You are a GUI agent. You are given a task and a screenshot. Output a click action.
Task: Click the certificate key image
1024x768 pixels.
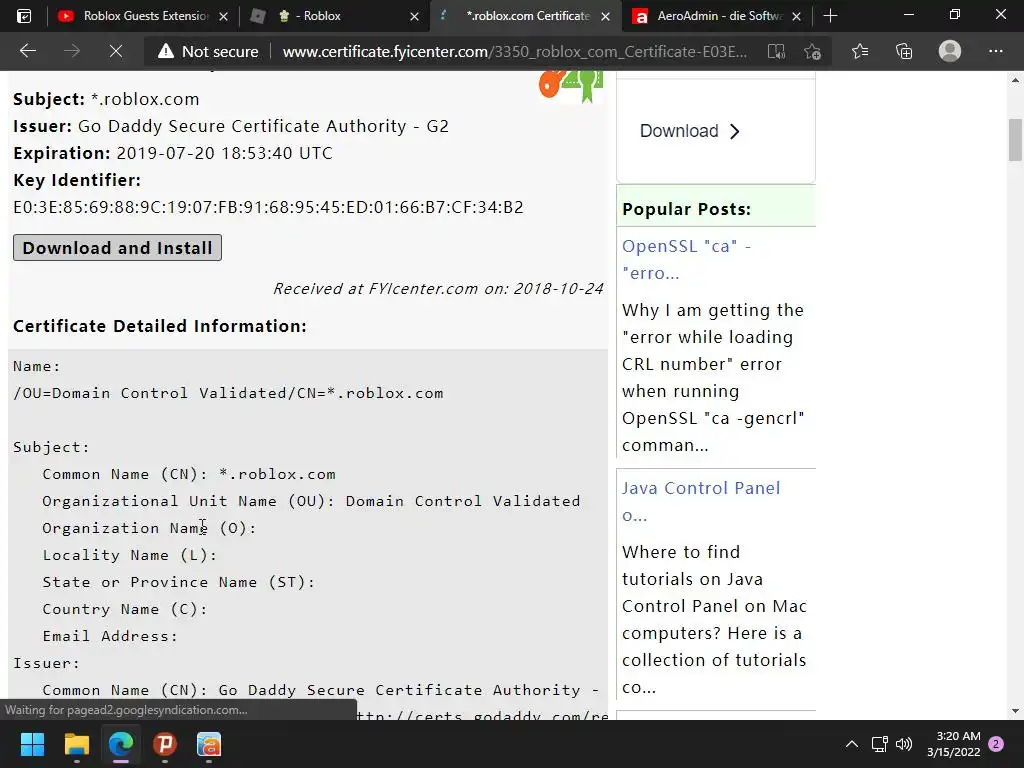click(570, 87)
